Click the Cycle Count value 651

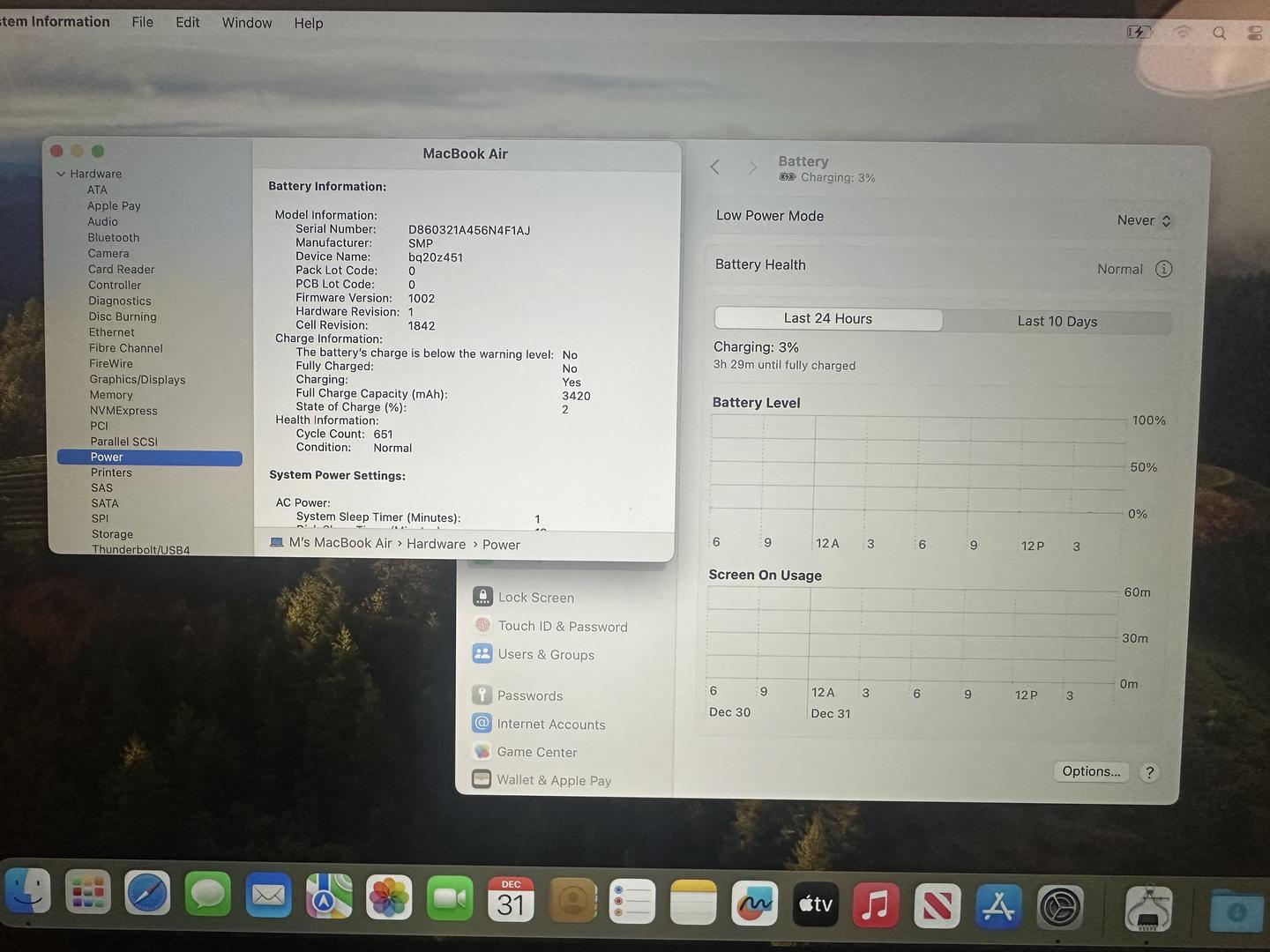point(383,434)
